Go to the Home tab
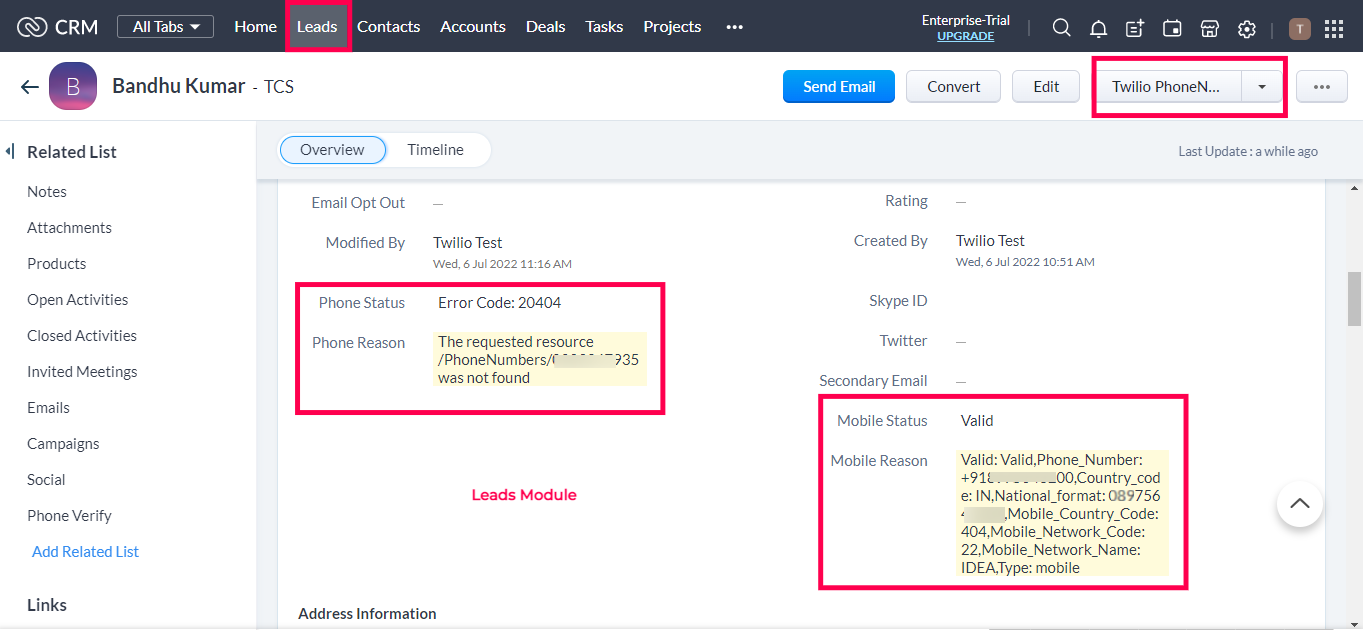The image size is (1363, 630). tap(256, 27)
